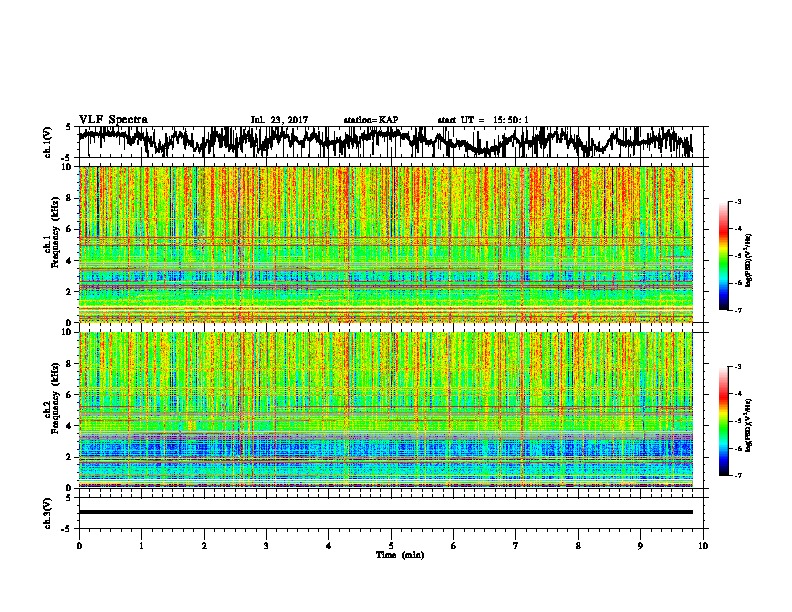Click the "8" frequency tick of ch.1 spectrogram

(x=70, y=198)
